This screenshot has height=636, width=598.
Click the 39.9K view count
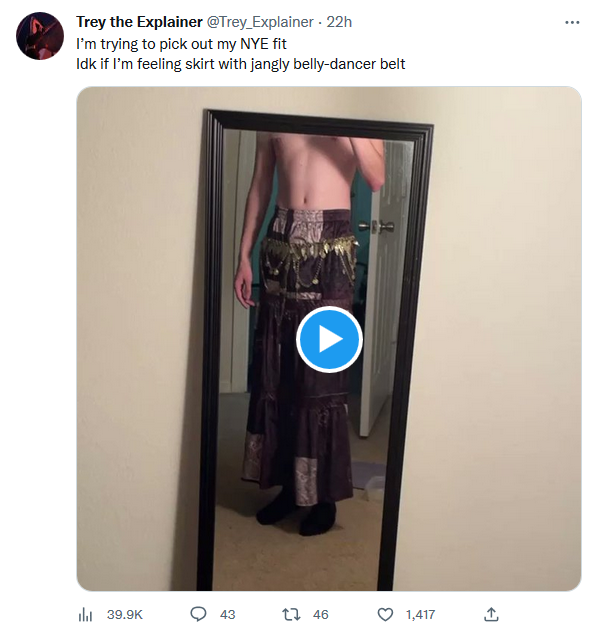pyautogui.click(x=125, y=615)
